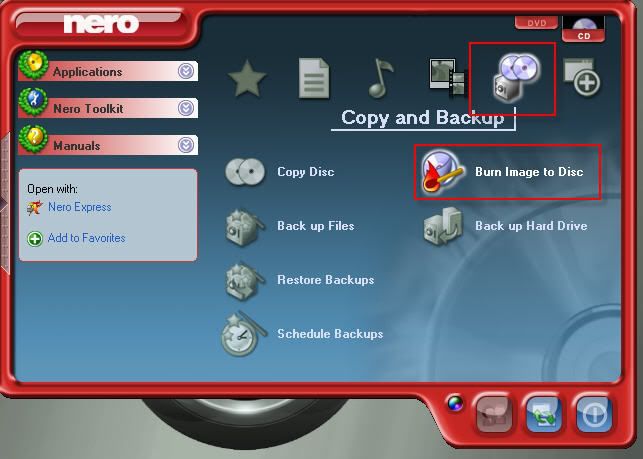Click the Back up Files safe icon
The height and width of the screenshot is (459, 643).
pyautogui.click(x=245, y=226)
